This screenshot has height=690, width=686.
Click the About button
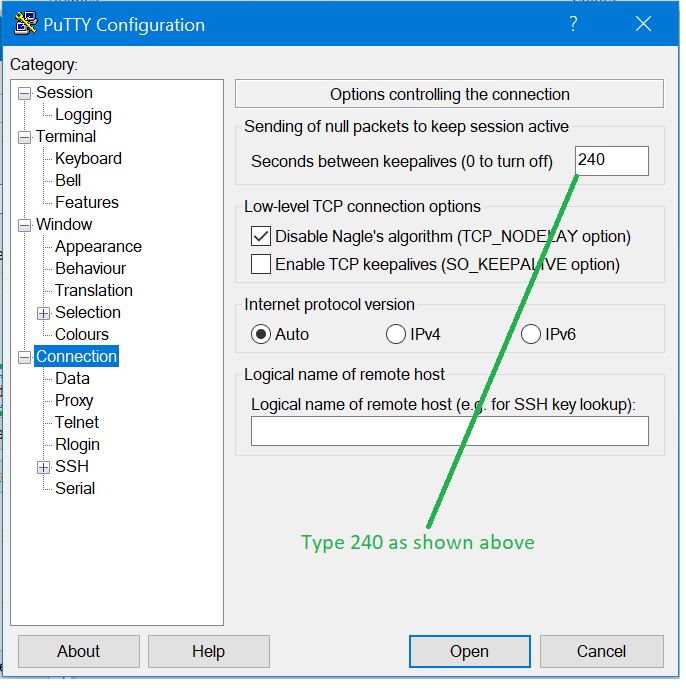(x=78, y=651)
